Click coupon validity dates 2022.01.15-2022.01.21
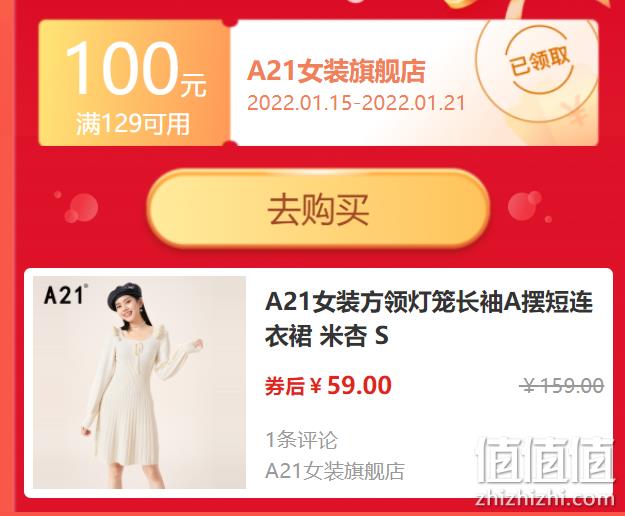625x516 pixels. point(356,103)
